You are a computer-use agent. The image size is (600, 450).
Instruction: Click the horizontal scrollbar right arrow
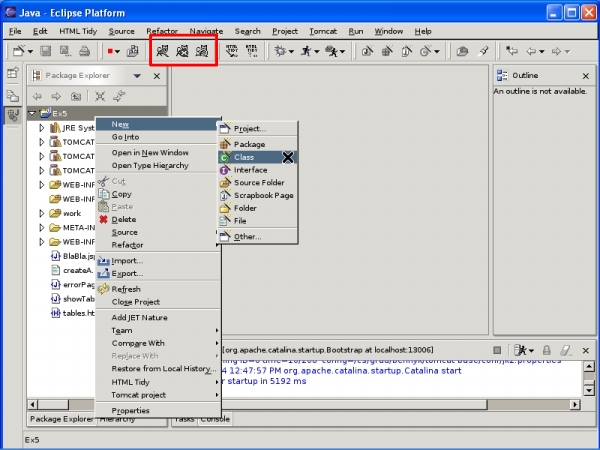[575, 404]
